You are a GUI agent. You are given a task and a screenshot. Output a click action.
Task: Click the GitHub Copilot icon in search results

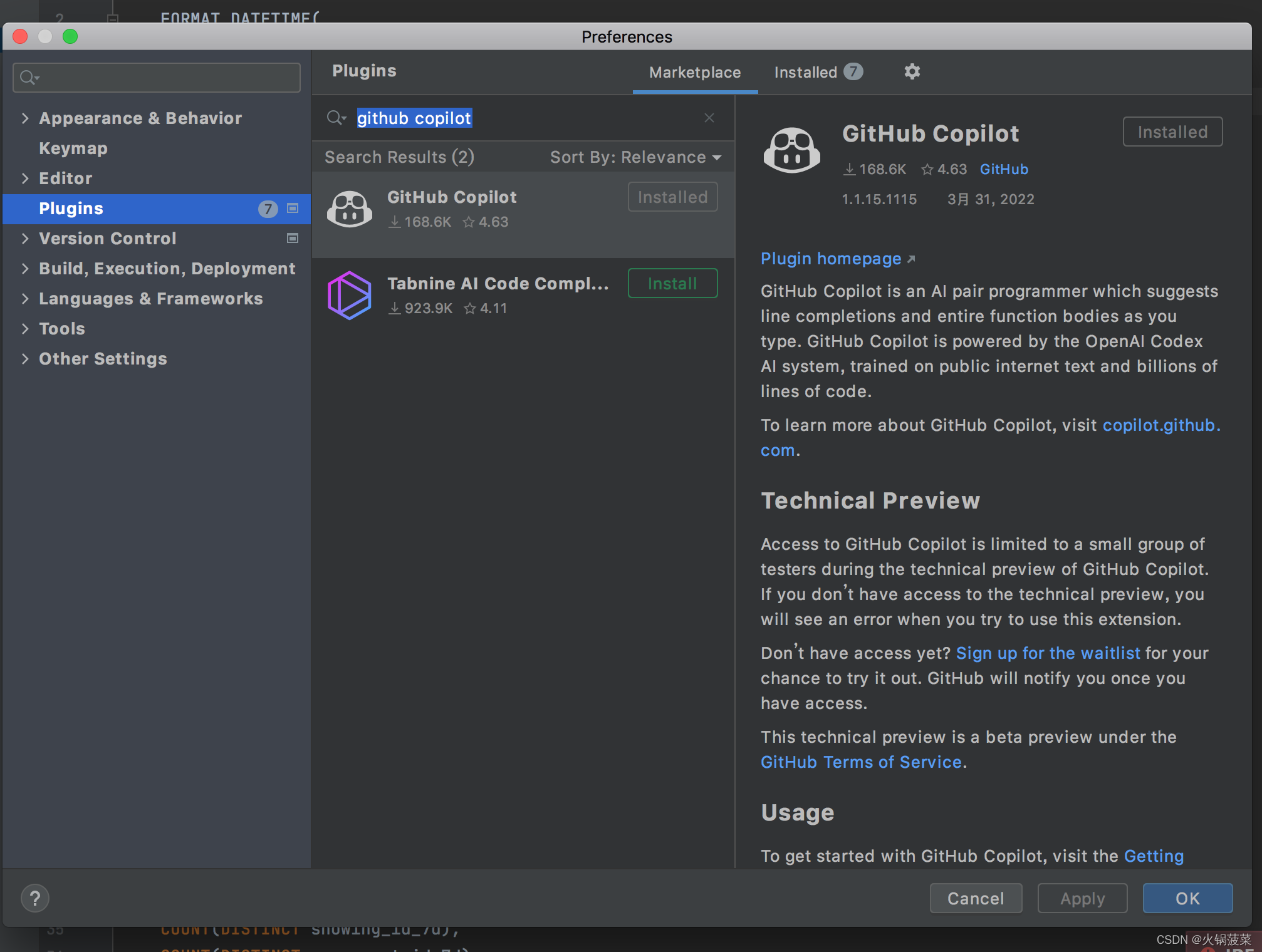[x=350, y=209]
